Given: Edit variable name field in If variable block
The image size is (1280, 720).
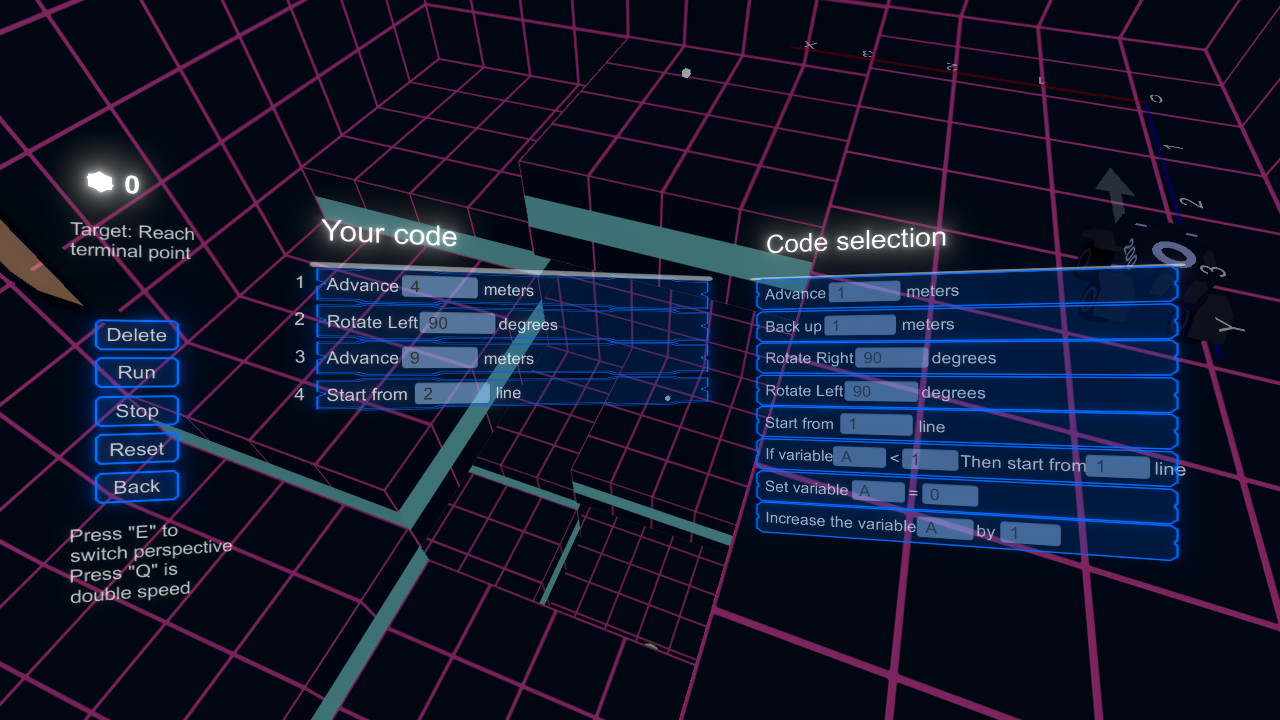Looking at the screenshot, I should pos(859,457).
